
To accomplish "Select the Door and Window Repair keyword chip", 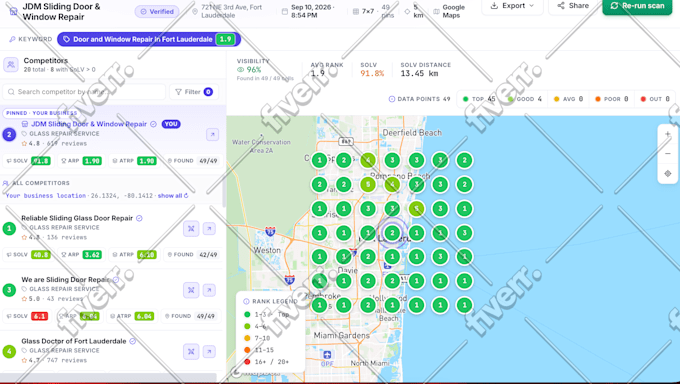I will 149,39.
